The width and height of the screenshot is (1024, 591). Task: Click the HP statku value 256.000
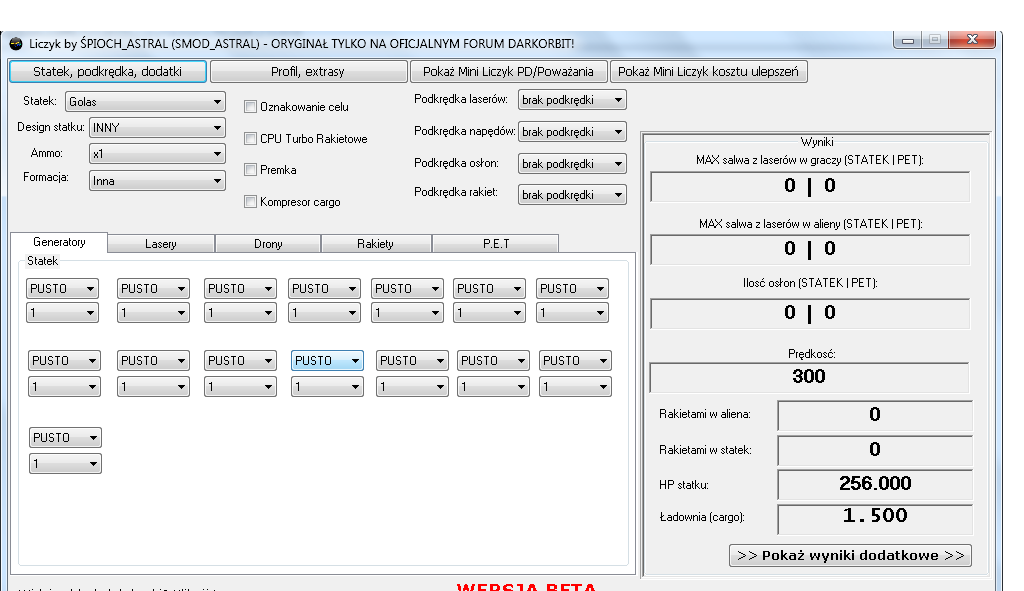874,484
